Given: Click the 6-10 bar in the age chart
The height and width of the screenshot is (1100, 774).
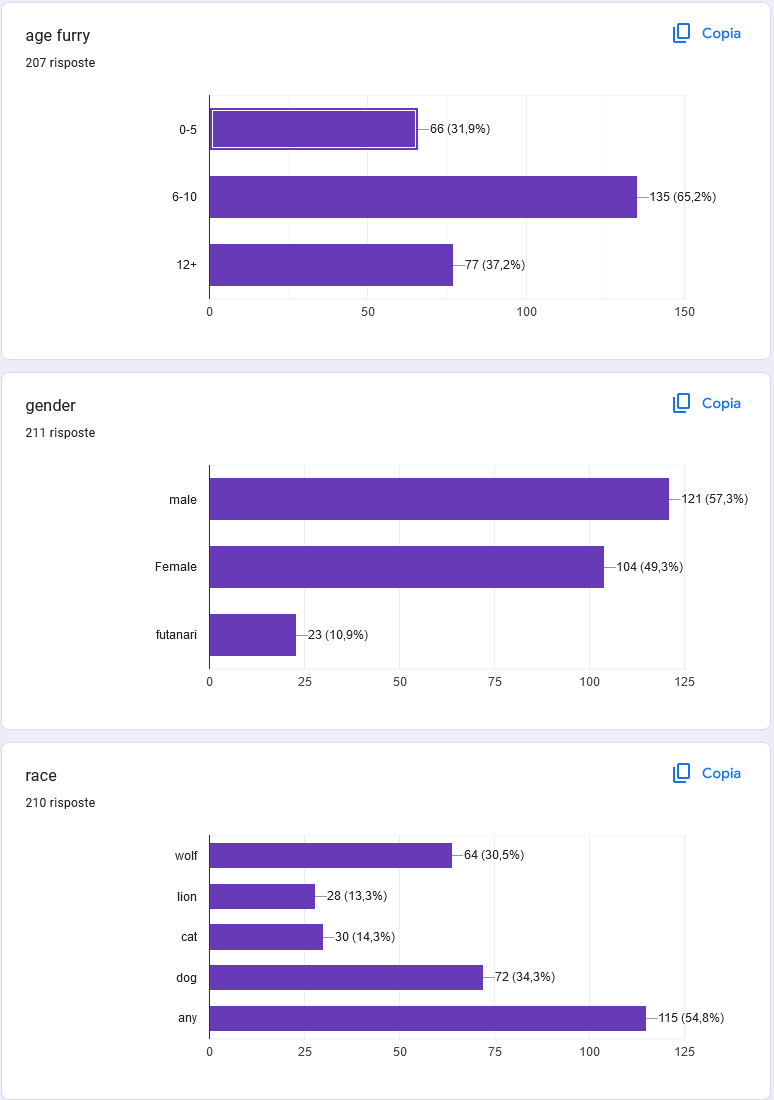Looking at the screenshot, I should pos(422,197).
